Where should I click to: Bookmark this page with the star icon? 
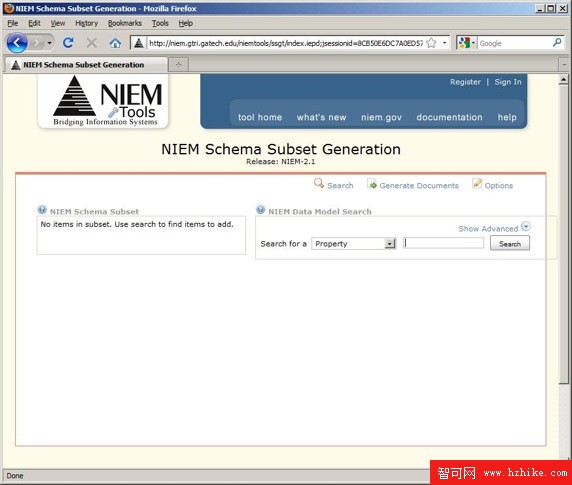[431, 43]
